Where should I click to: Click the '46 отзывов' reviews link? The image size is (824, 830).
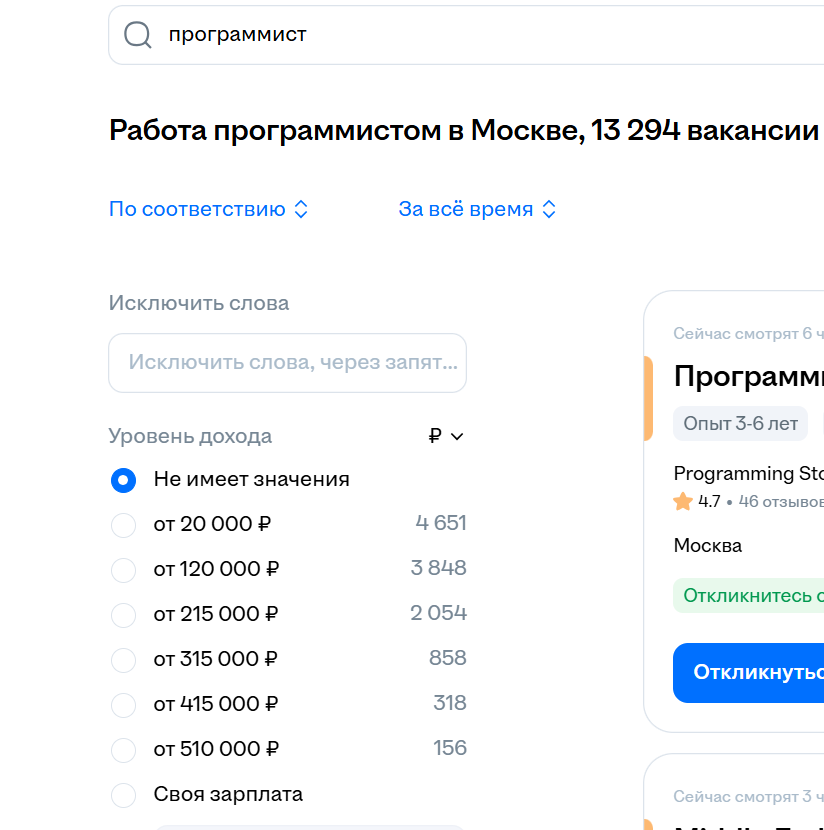tap(780, 502)
